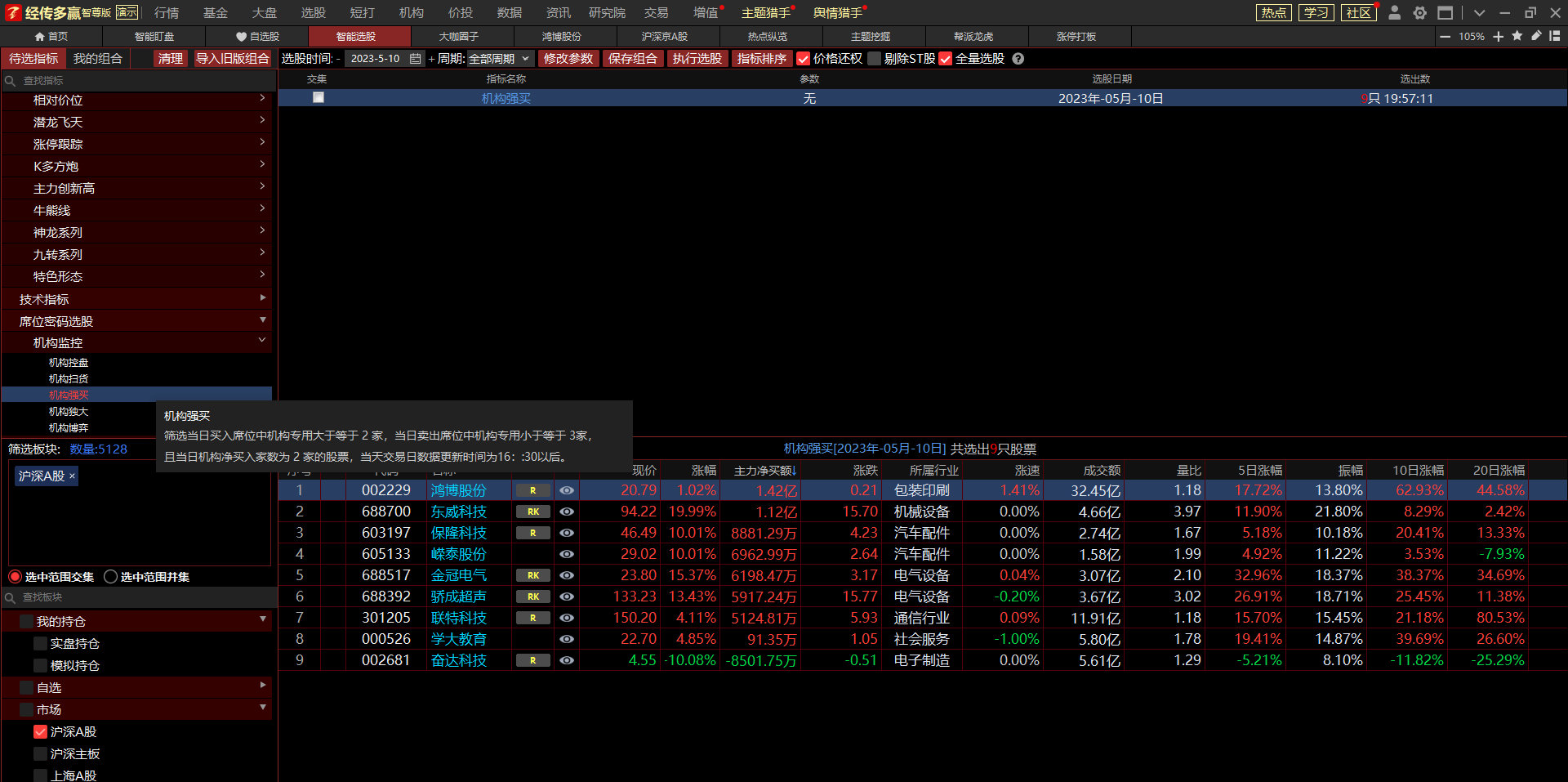Toggle eye icon for 嵘泰股份
Viewport: 1568px width, 782px height.
[x=567, y=554]
